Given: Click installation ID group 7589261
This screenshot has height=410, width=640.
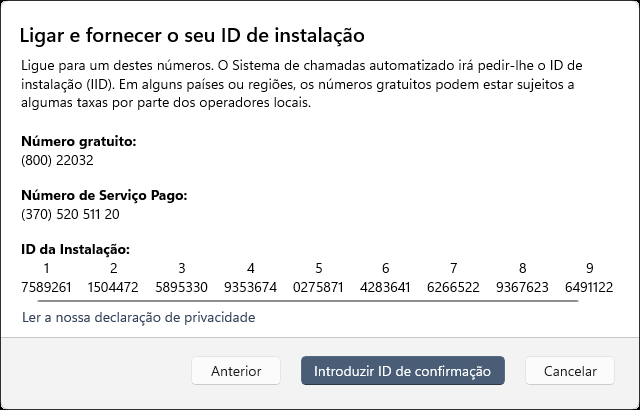Looking at the screenshot, I should [46, 286].
